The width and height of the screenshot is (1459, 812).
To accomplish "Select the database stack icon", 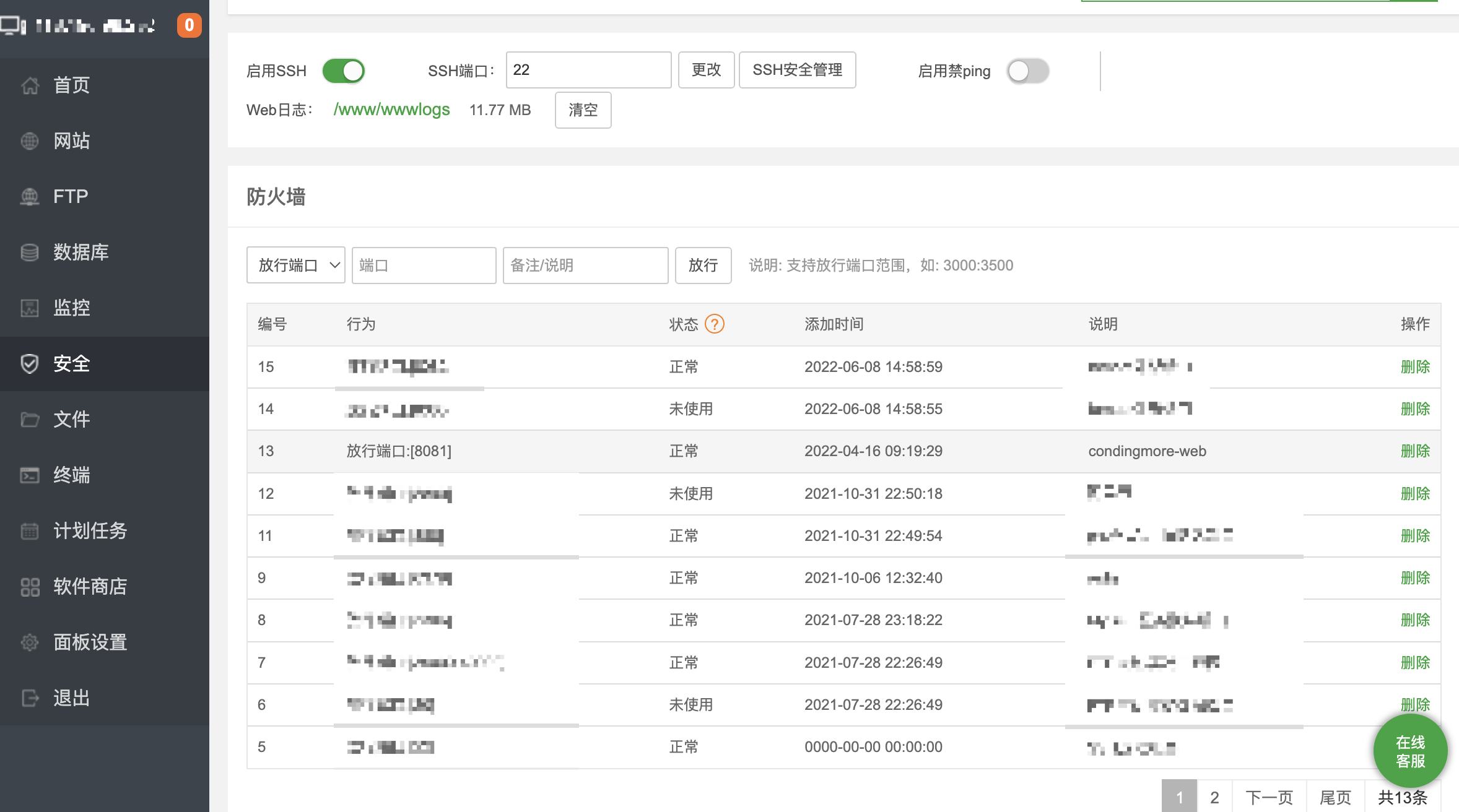I will 30,253.
